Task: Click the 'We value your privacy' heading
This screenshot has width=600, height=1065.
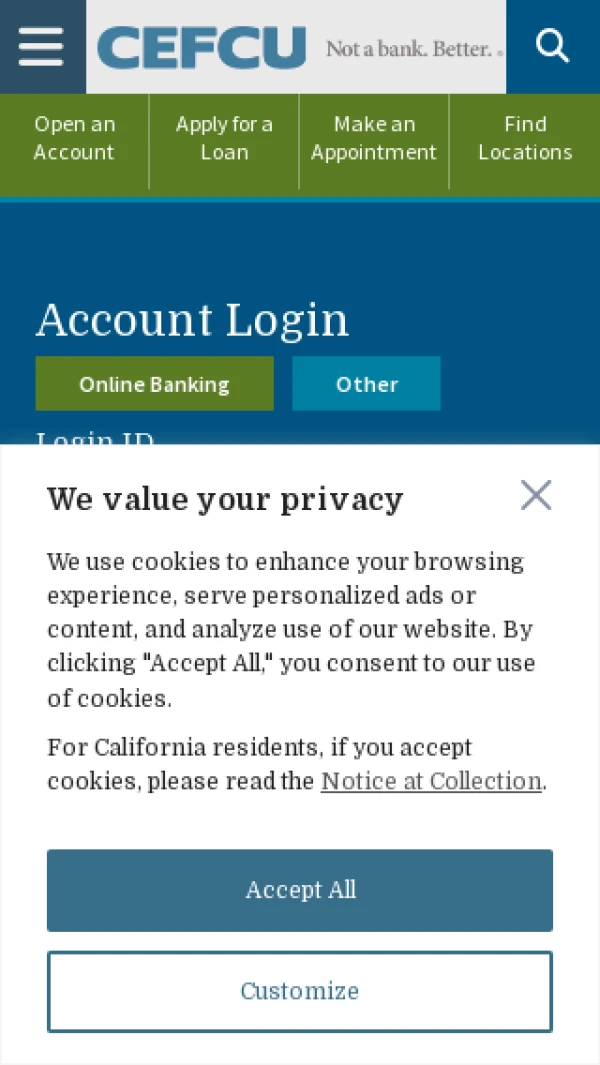Action: coord(225,499)
